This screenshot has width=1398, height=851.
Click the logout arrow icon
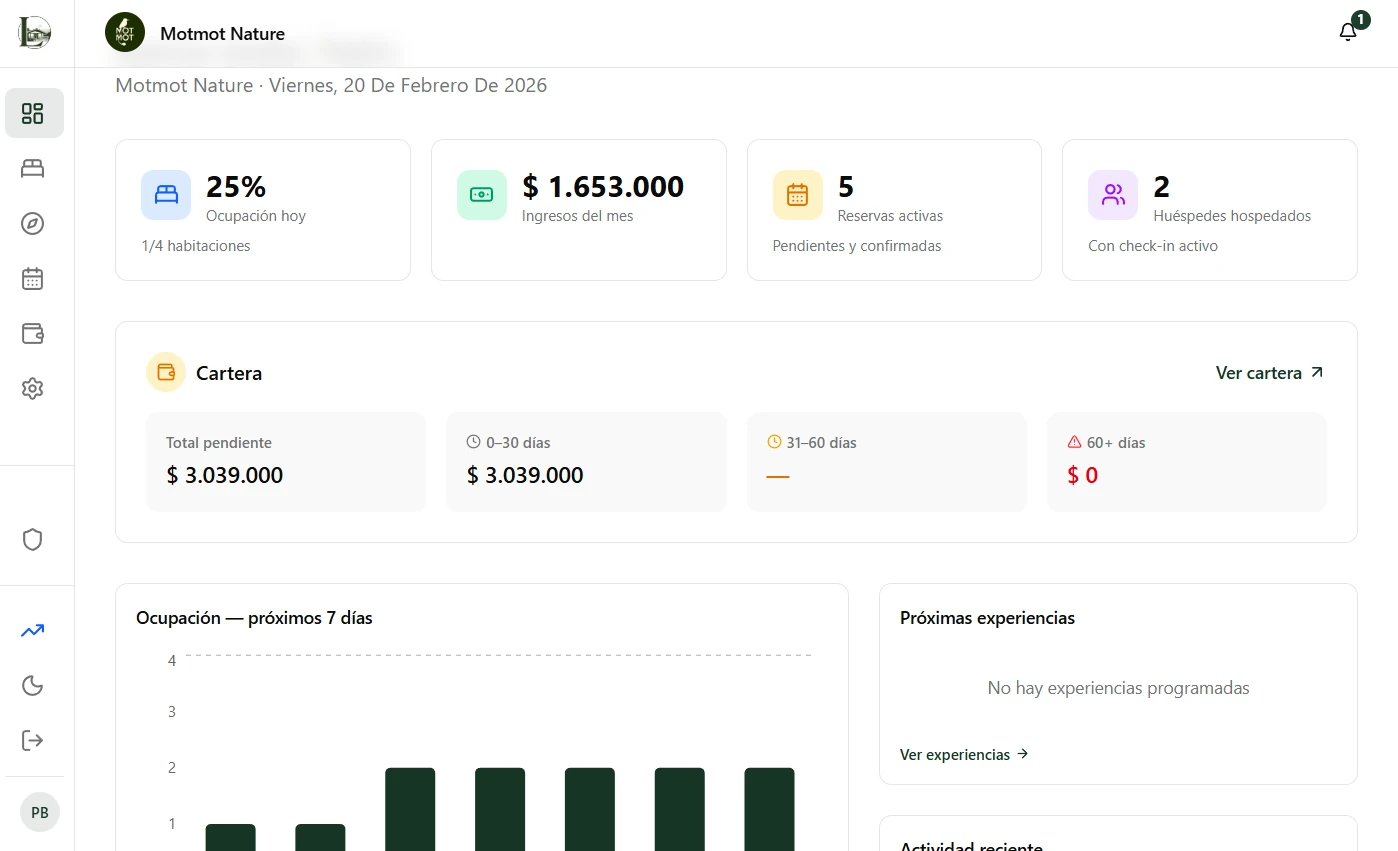click(32, 740)
